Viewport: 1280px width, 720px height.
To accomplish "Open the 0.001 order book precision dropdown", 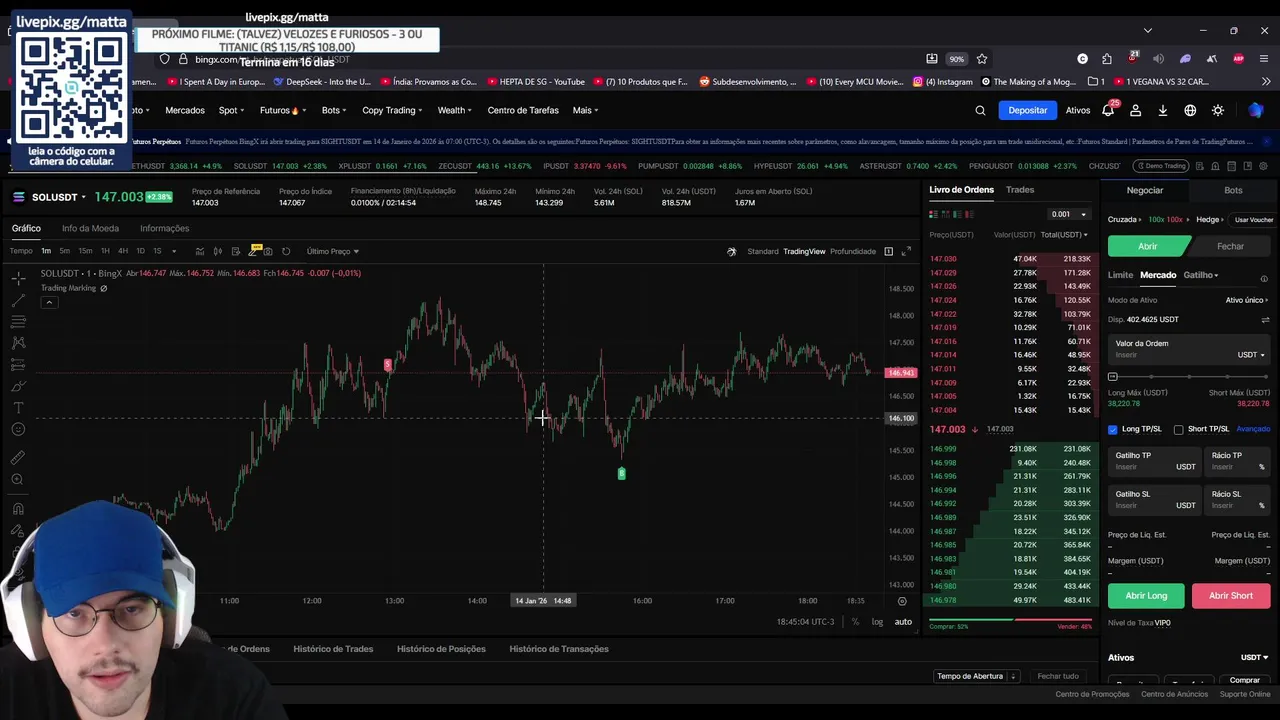I will (1068, 214).
